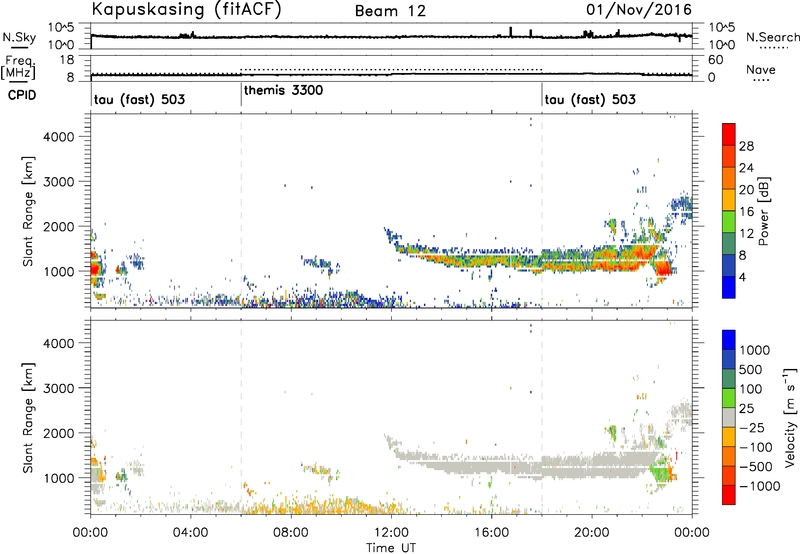Screen dimensions: 800x554
Task: Click the 'Slant Range [km]' label of velocity panel
Action: pos(28,418)
